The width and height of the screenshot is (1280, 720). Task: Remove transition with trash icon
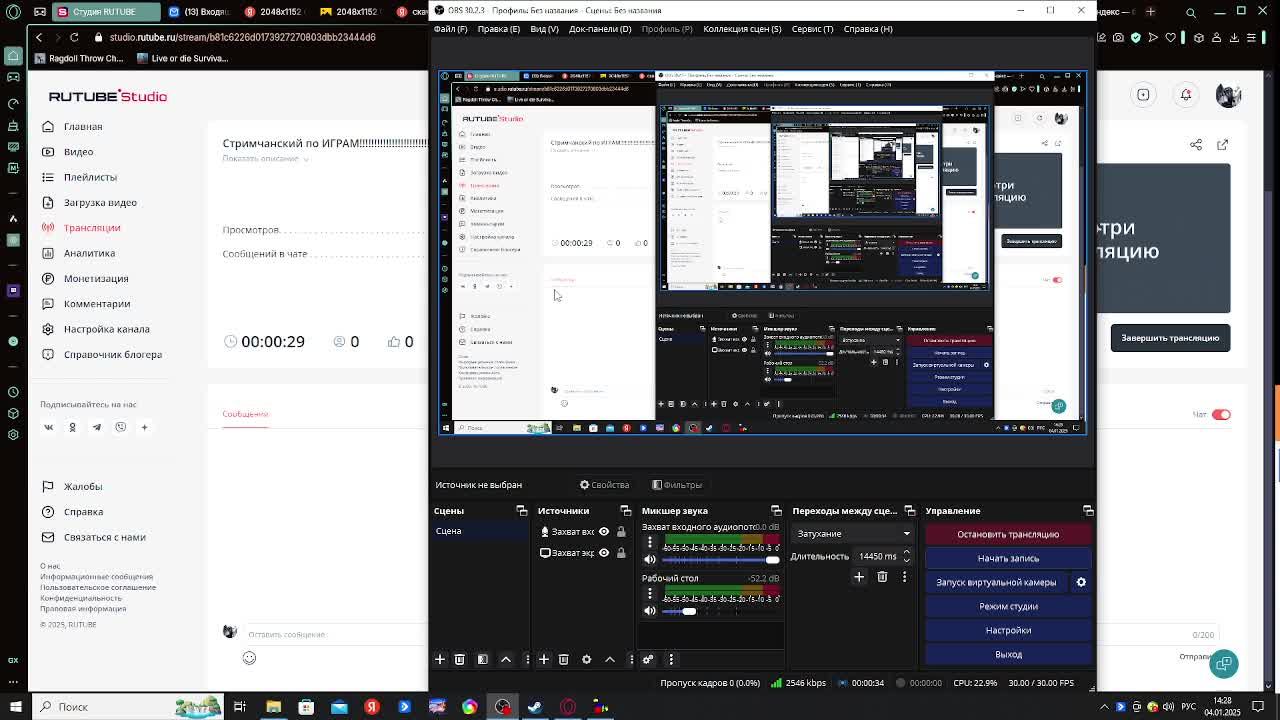pos(882,576)
